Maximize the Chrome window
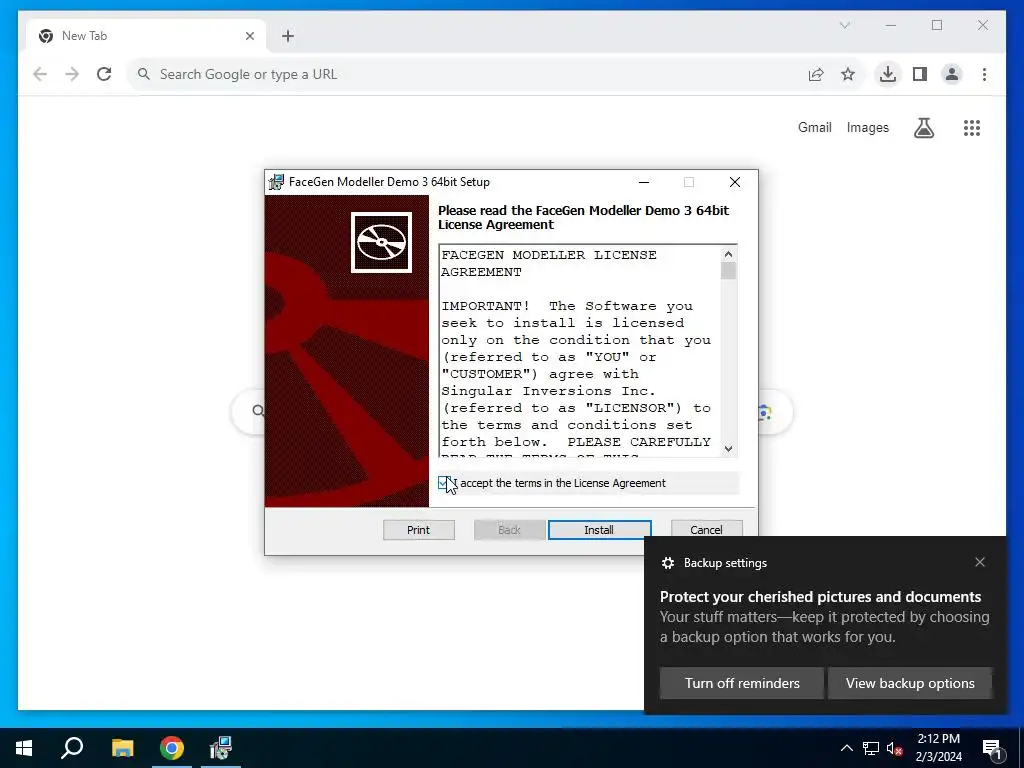 936,25
